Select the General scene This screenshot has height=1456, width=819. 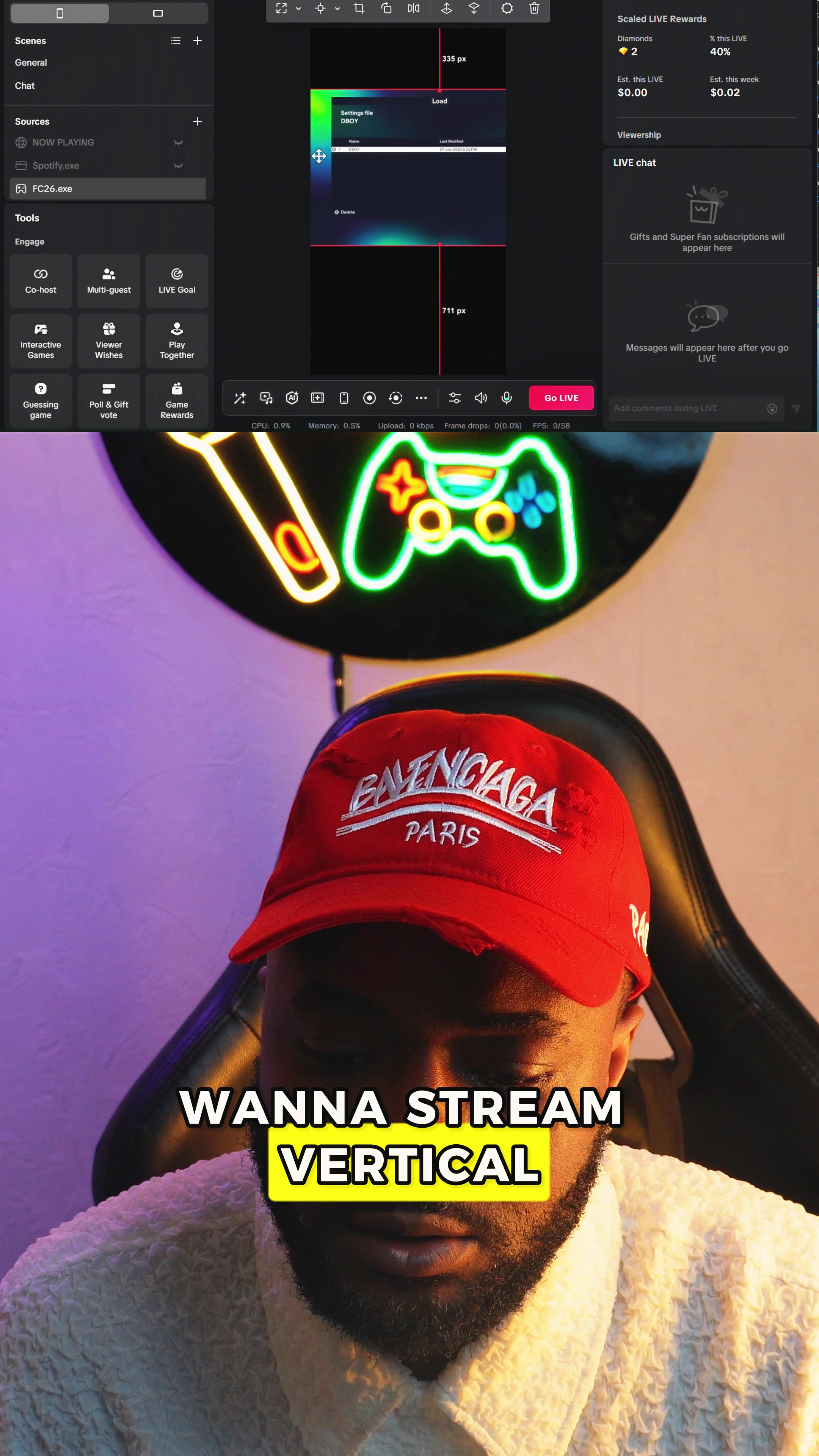[x=31, y=63]
